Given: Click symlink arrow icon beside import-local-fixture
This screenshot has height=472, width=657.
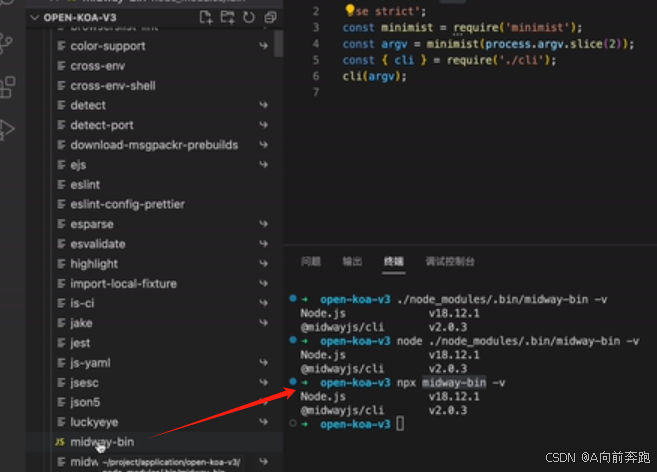Looking at the screenshot, I should tap(263, 283).
